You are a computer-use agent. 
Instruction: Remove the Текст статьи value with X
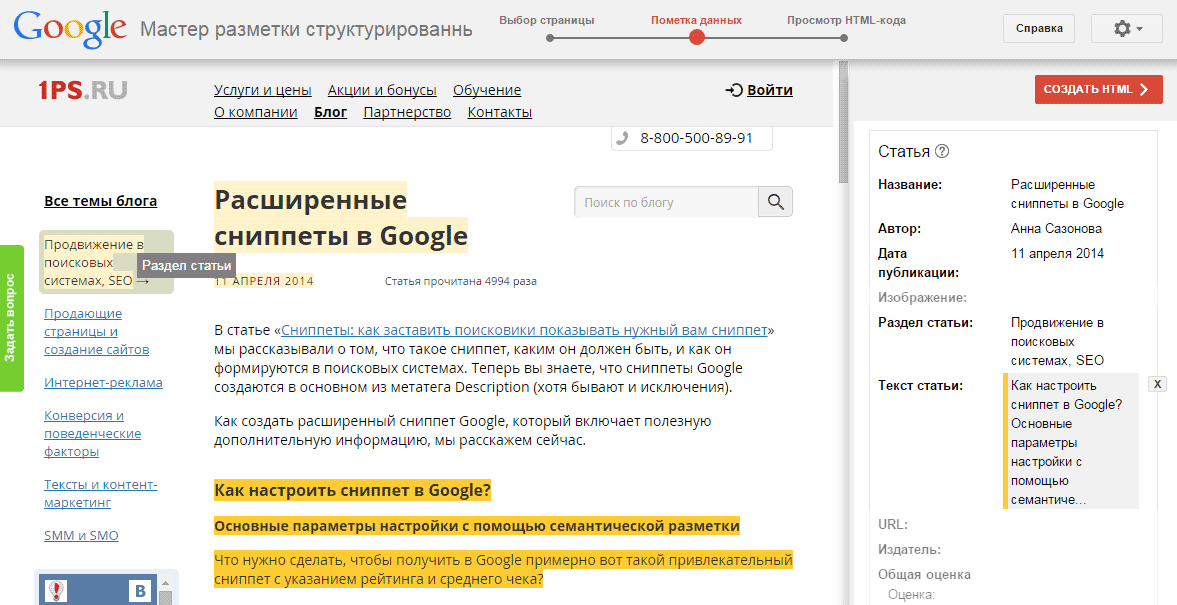click(x=1157, y=384)
